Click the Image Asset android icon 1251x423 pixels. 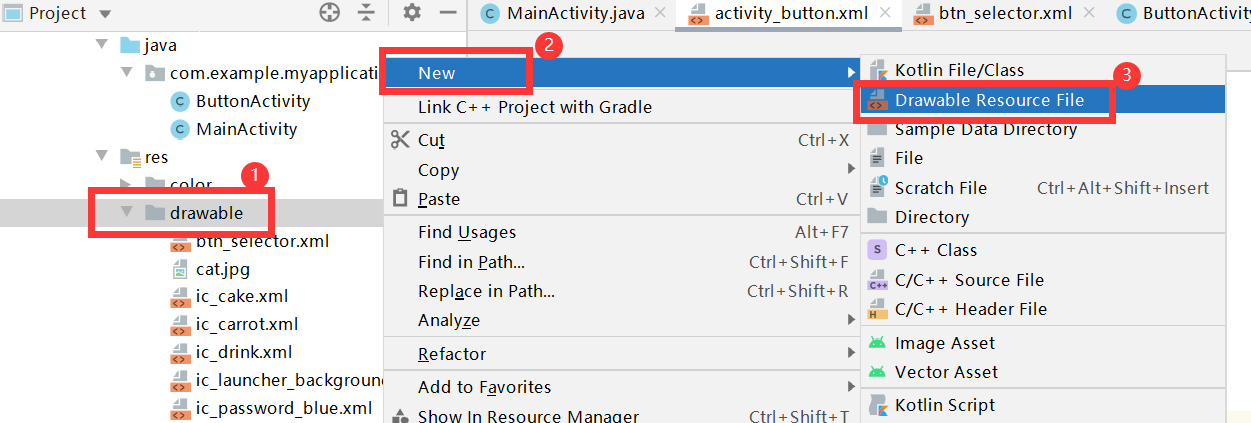[877, 343]
